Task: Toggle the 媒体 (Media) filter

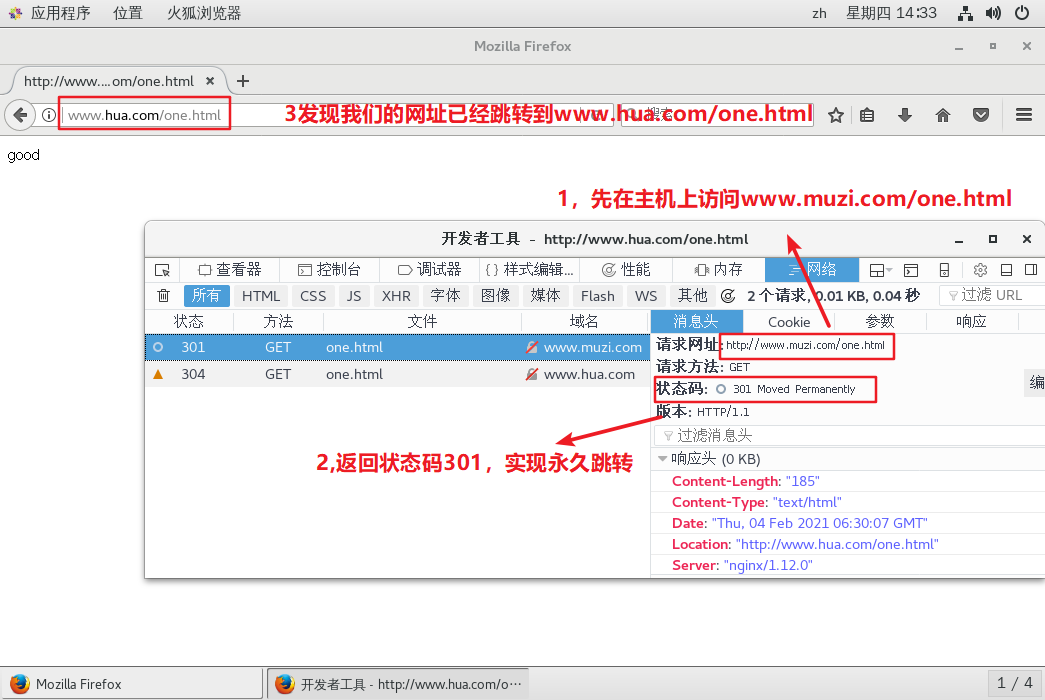Action: 545,295
